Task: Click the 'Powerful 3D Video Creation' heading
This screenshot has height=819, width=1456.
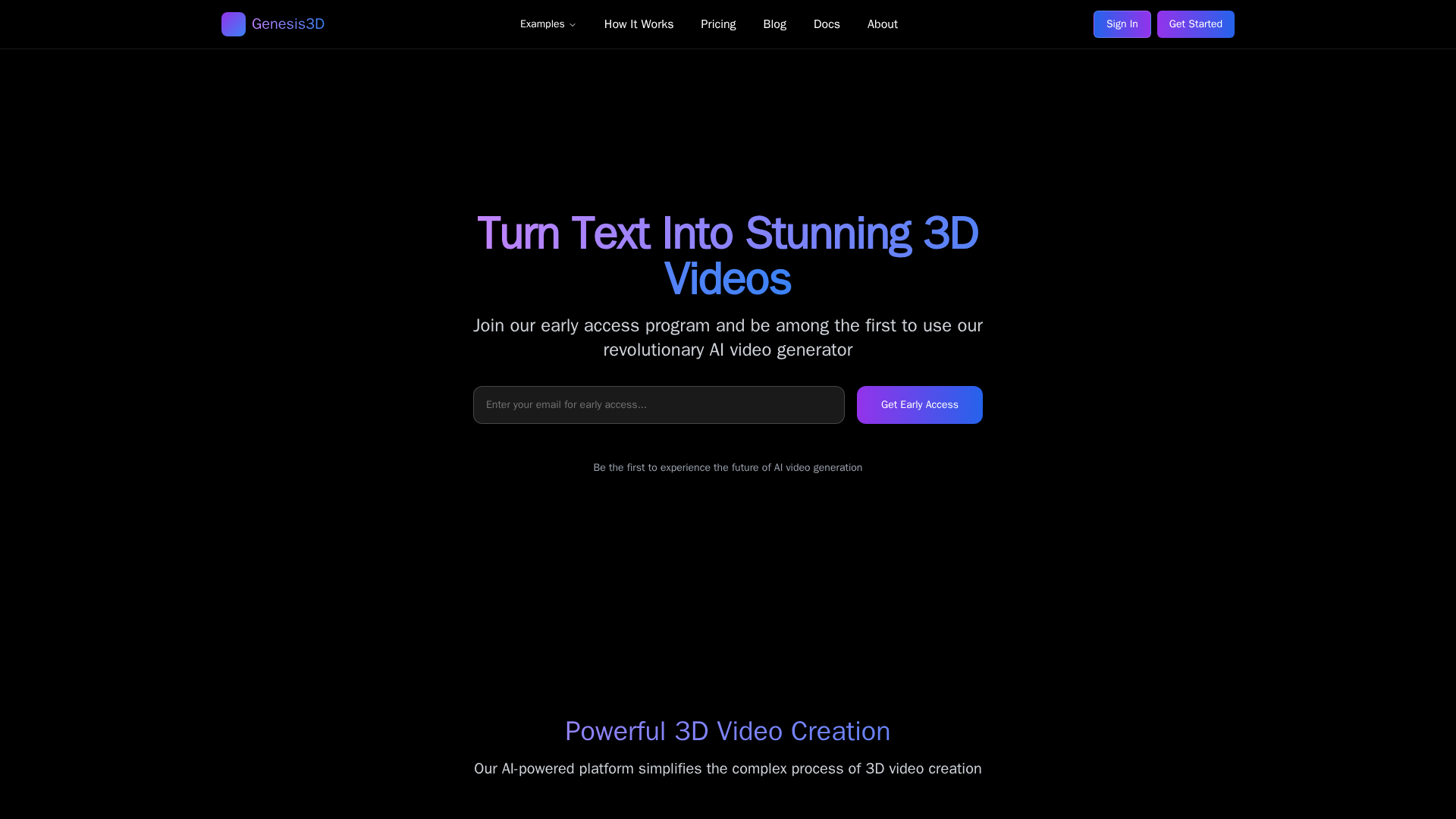Action: click(727, 731)
